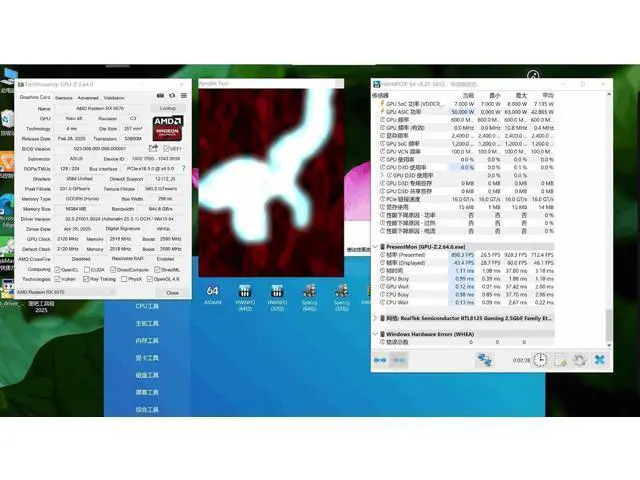Toggle the UEFI checkbox

[166, 149]
